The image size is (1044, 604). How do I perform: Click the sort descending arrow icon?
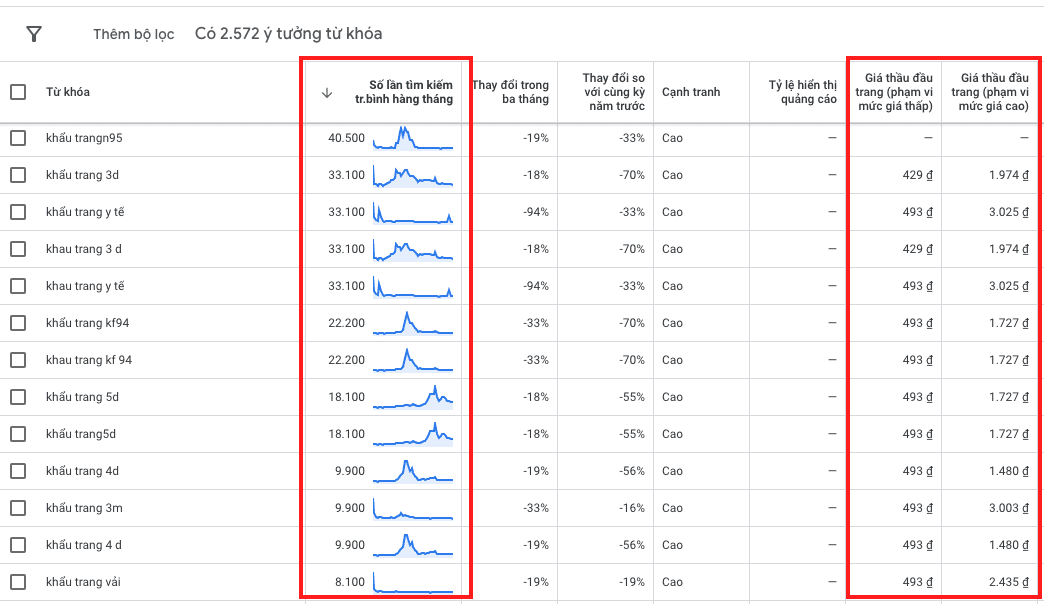coord(327,93)
